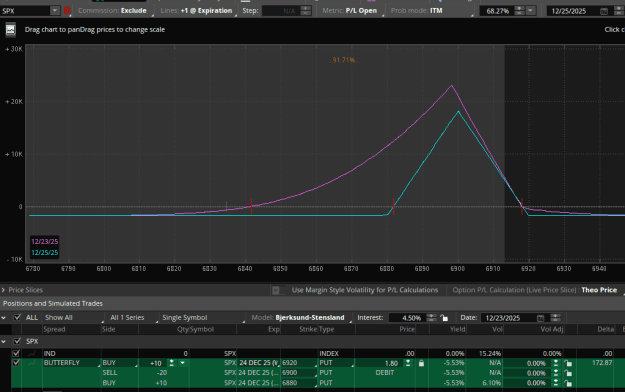Adjust stepper next to the 12/23/2025 date
The width and height of the screenshot is (625, 392).
[555, 318]
